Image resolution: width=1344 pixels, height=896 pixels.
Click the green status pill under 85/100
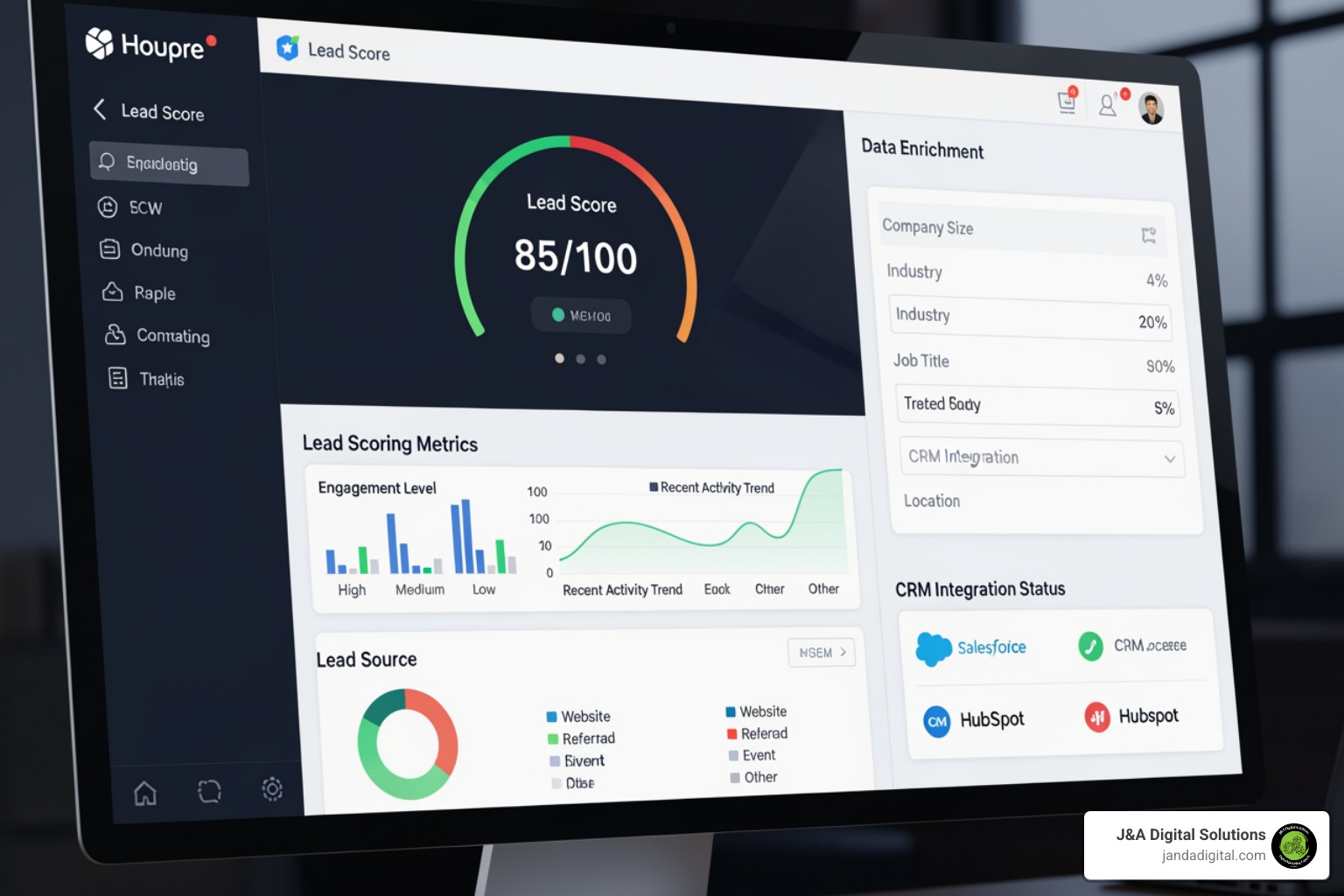[581, 315]
